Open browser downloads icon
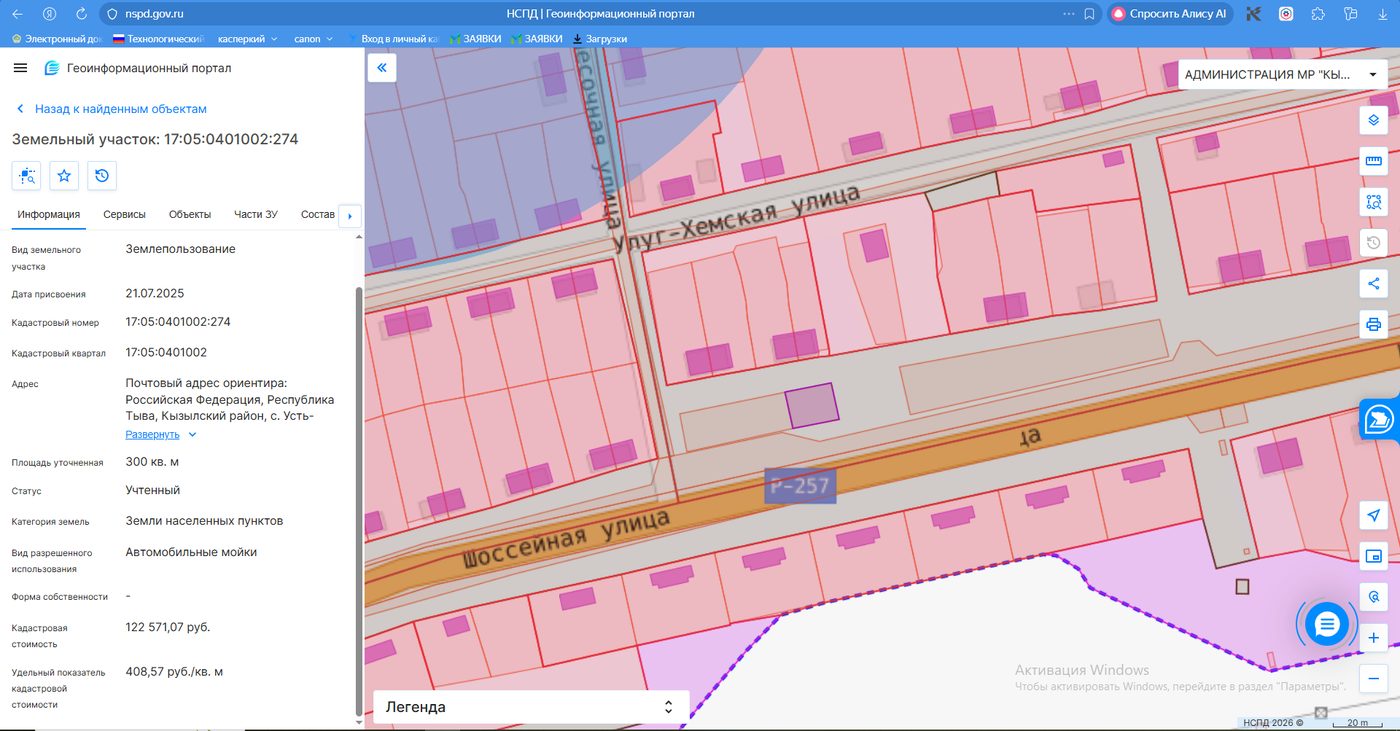The height and width of the screenshot is (731, 1400). click(1381, 14)
